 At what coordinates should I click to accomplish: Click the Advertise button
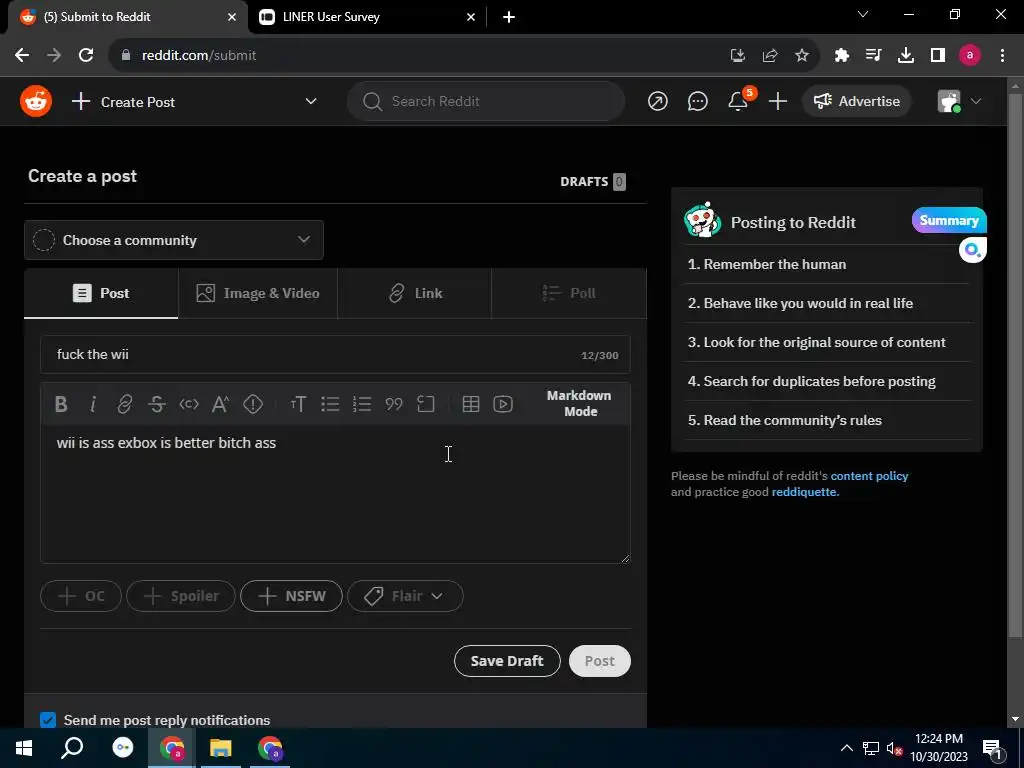857,101
